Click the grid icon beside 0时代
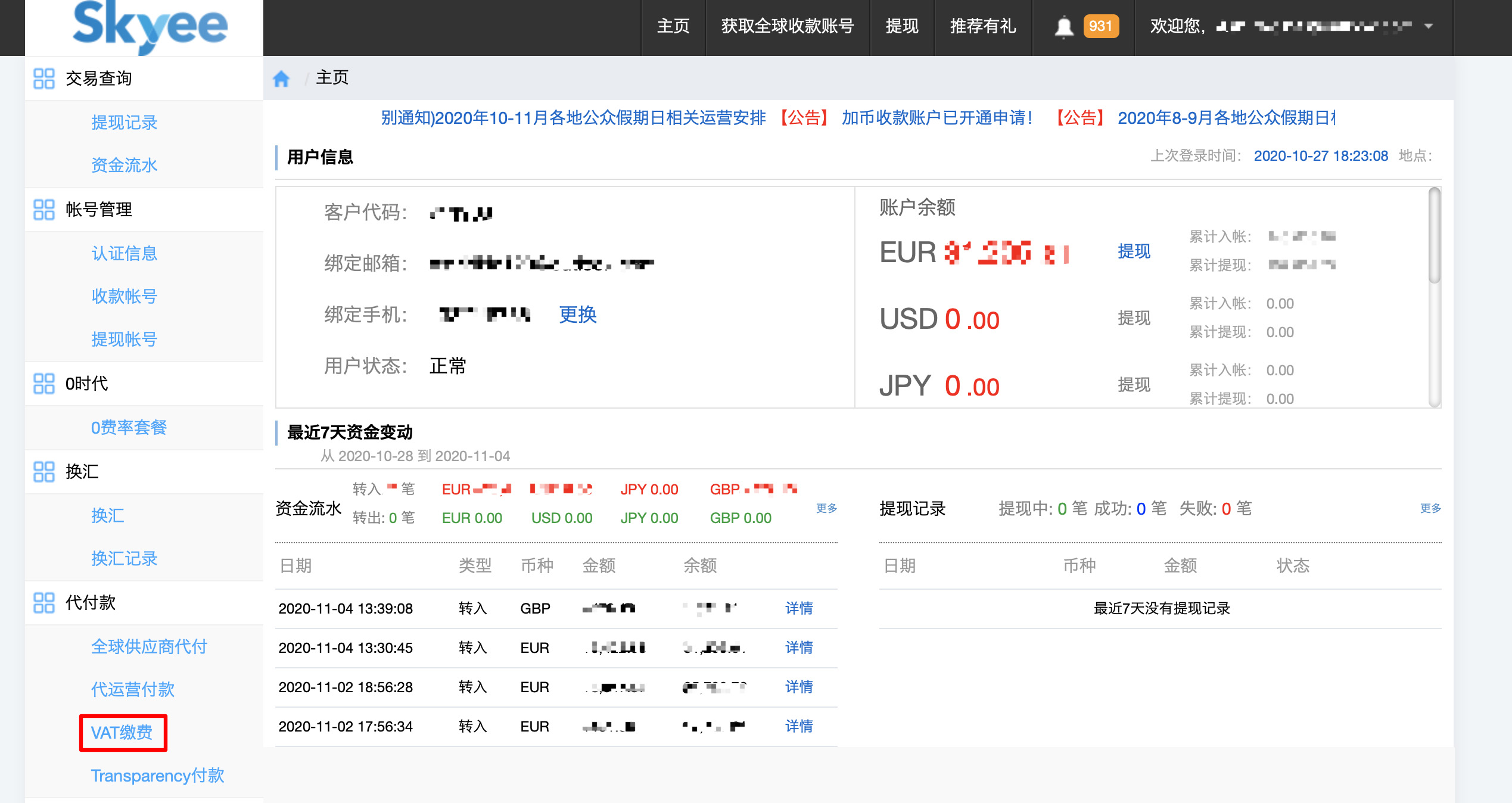This screenshot has height=803, width=1512. tap(44, 384)
